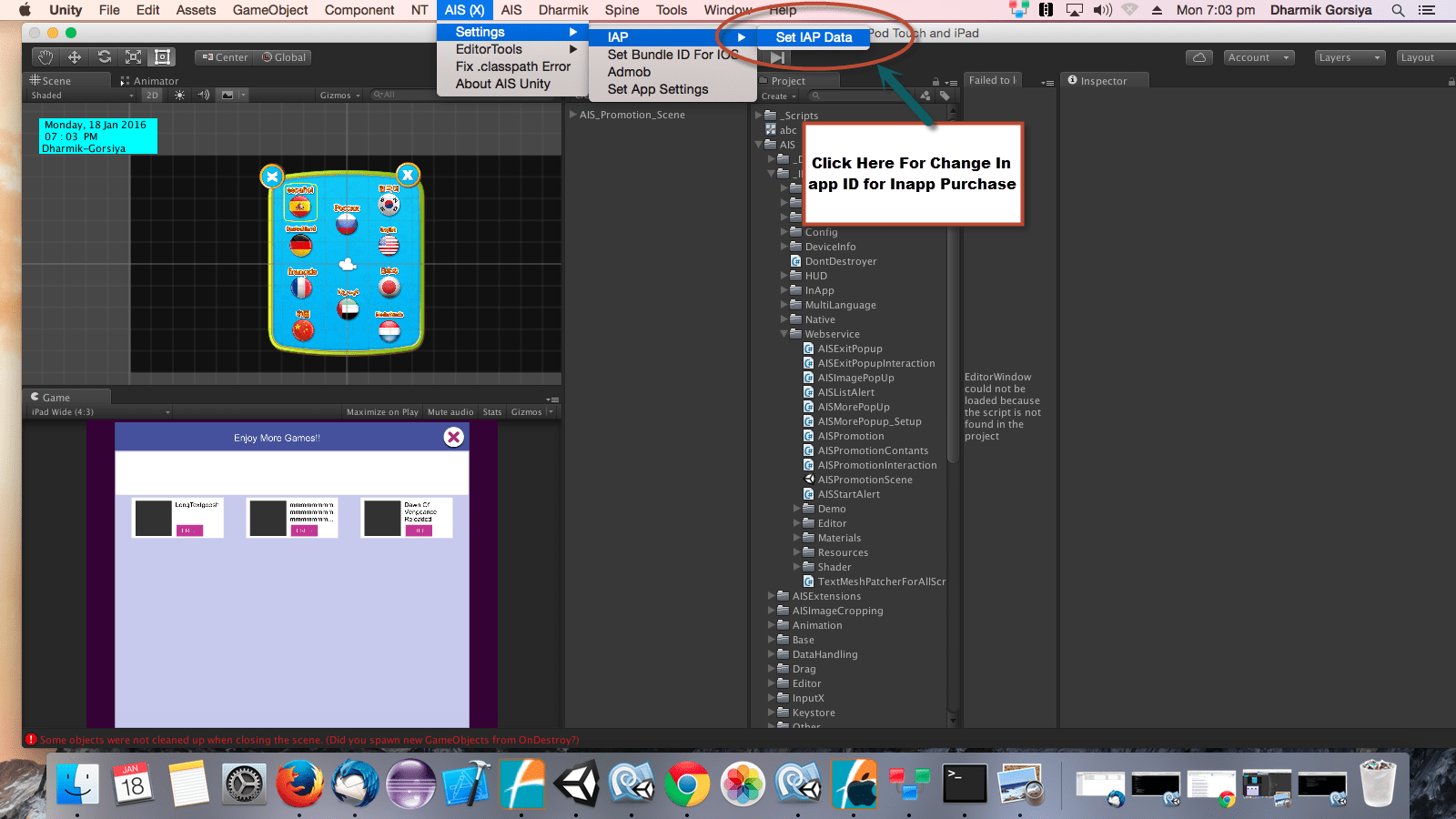Toggle Mute audio in Game view
The width and height of the screenshot is (1456, 819).
coord(450,412)
